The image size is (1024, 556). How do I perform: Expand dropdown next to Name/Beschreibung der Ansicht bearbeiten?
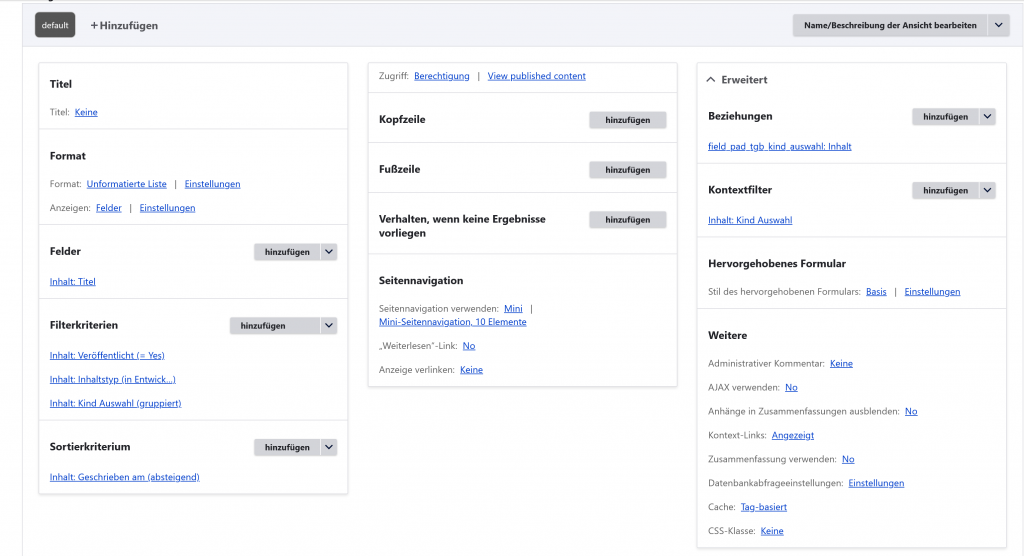tap(998, 26)
